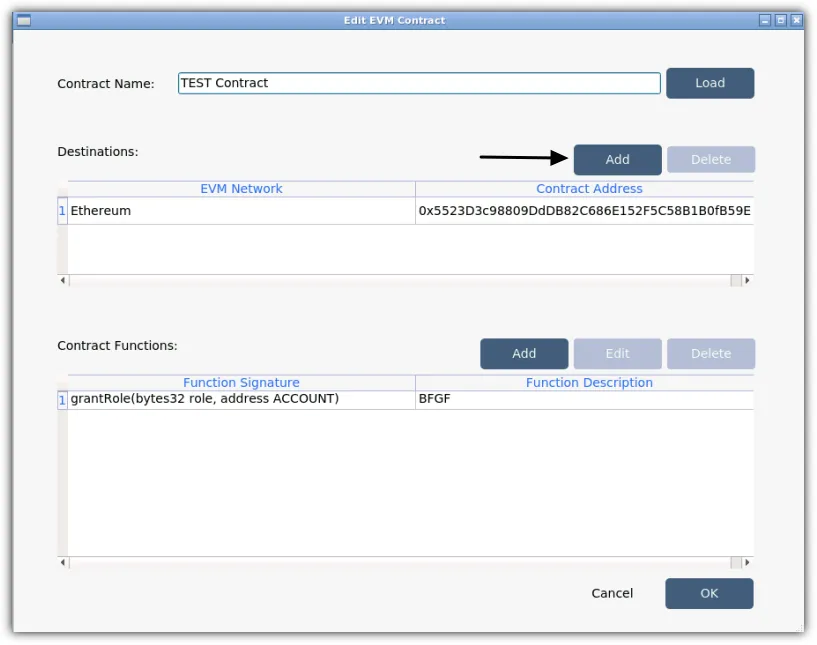Click the Delete button for Destinations
817x645 pixels.
[x=711, y=159]
